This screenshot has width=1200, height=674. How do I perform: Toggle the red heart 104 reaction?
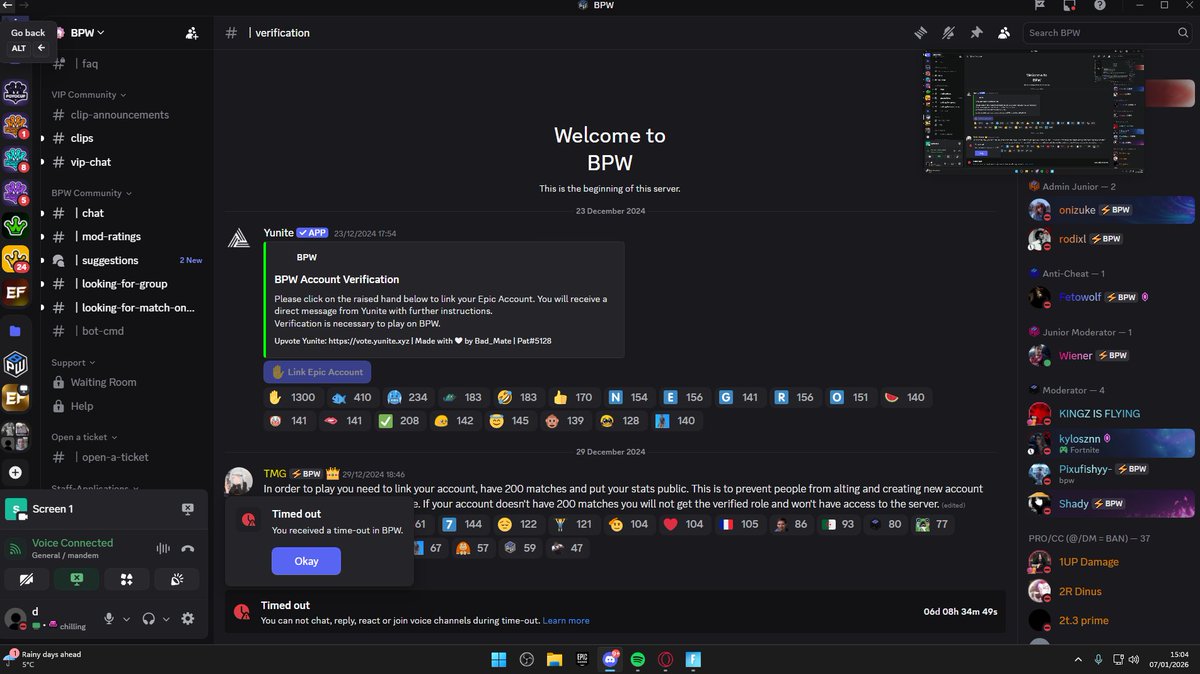tap(683, 524)
